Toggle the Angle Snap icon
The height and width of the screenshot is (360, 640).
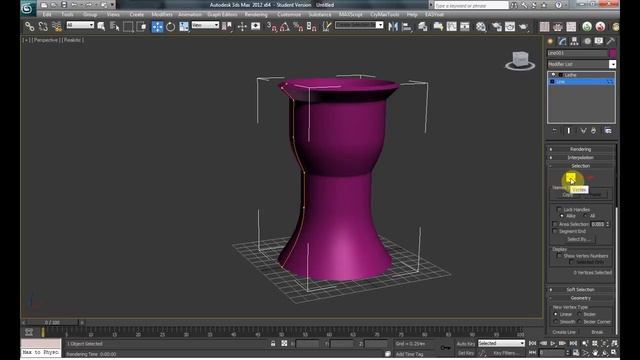(285, 27)
